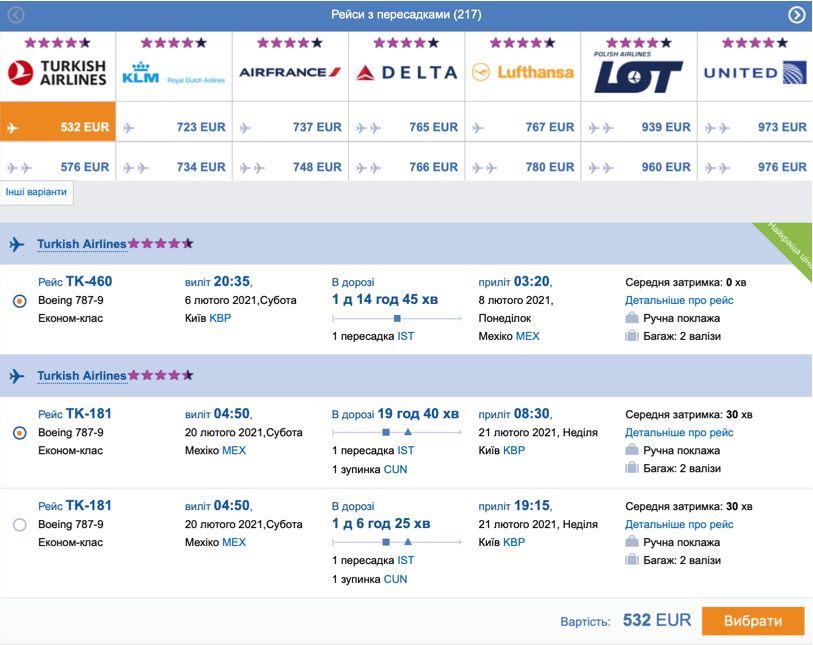The image size is (813, 645).
Task: Open Детальніше про рейс for TK-460
Action: 679,300
